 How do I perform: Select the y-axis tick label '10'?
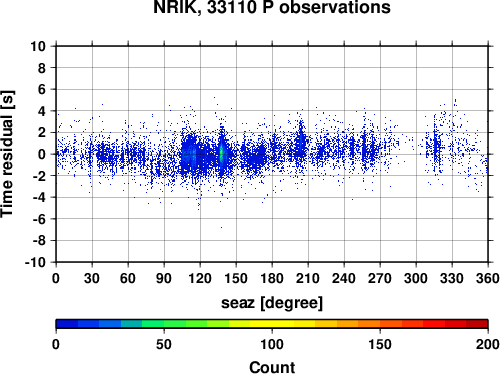38,46
